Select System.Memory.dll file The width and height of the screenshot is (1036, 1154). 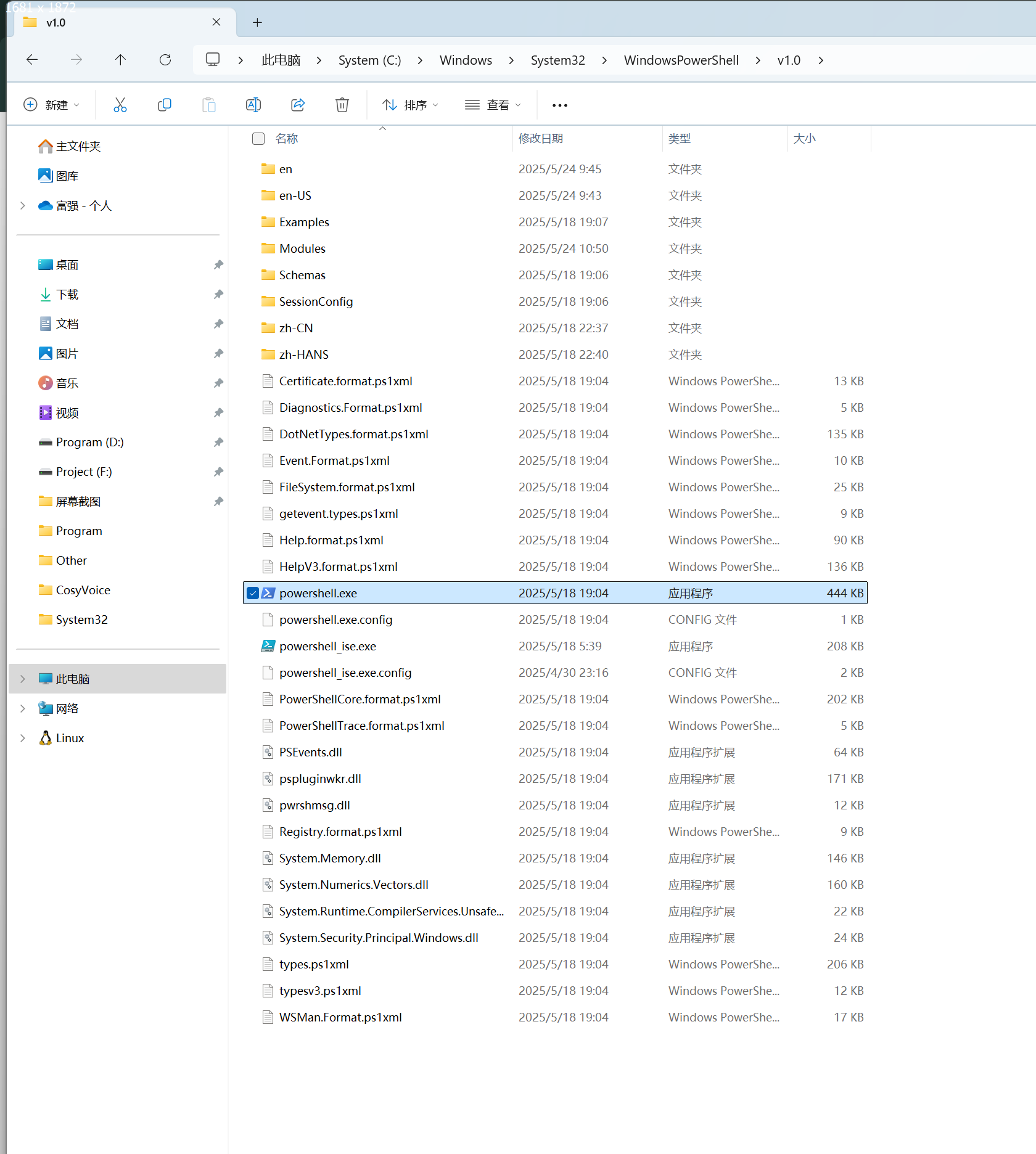click(555, 858)
